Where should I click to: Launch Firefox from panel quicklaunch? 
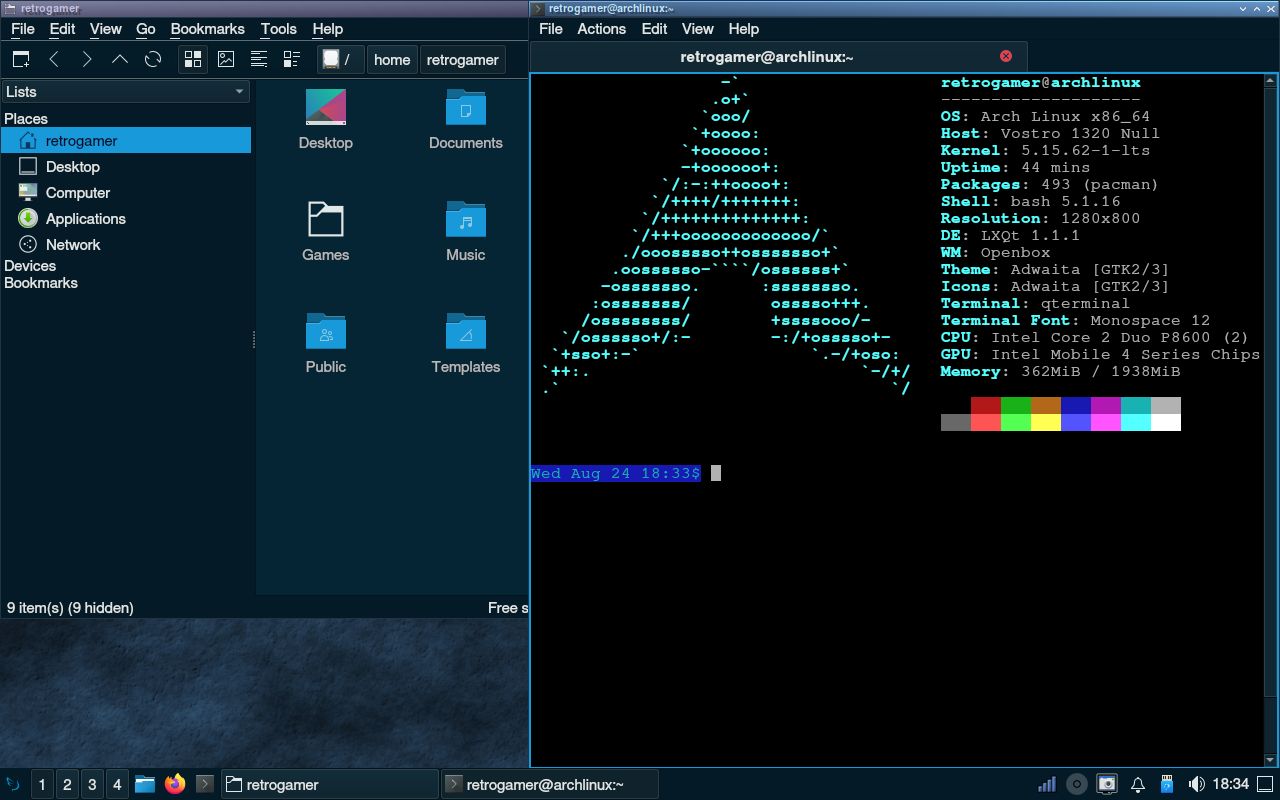(175, 784)
